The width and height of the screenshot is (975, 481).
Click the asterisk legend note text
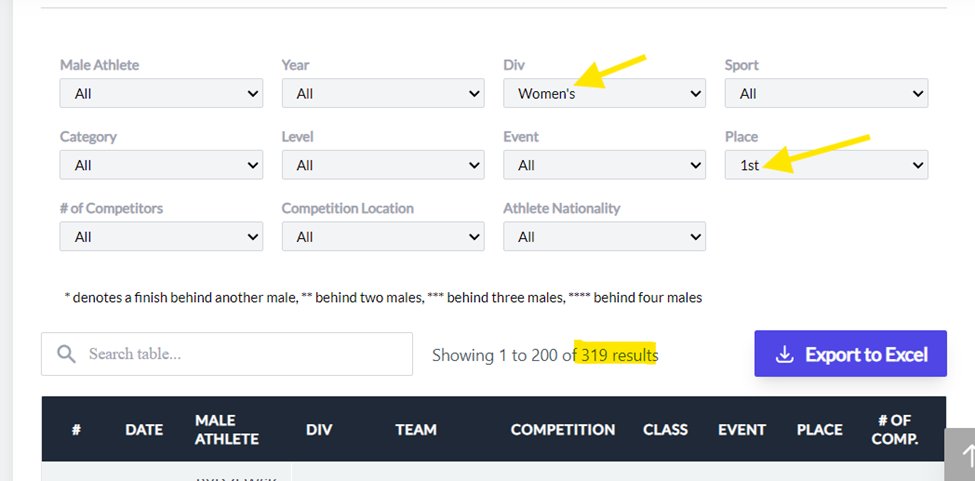click(383, 298)
